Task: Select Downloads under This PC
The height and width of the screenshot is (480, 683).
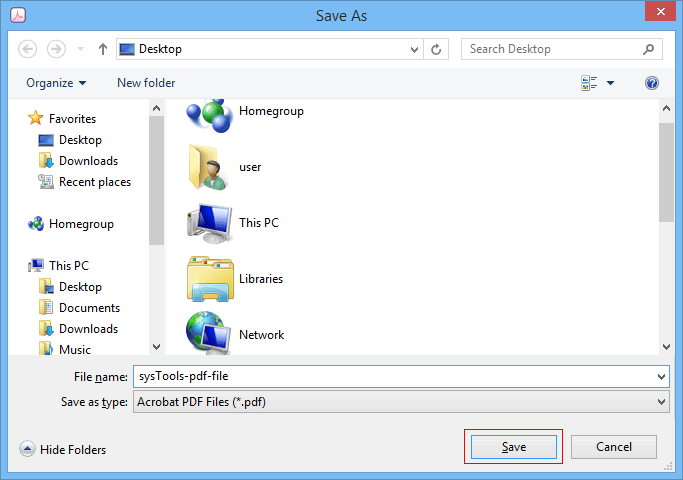Action: 88,328
